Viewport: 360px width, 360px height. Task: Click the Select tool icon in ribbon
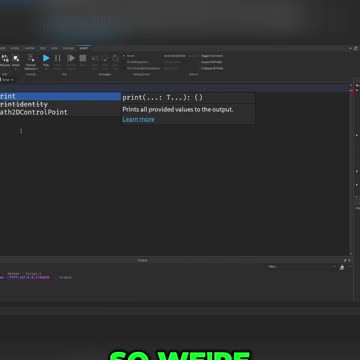pyautogui.click(x=16, y=59)
